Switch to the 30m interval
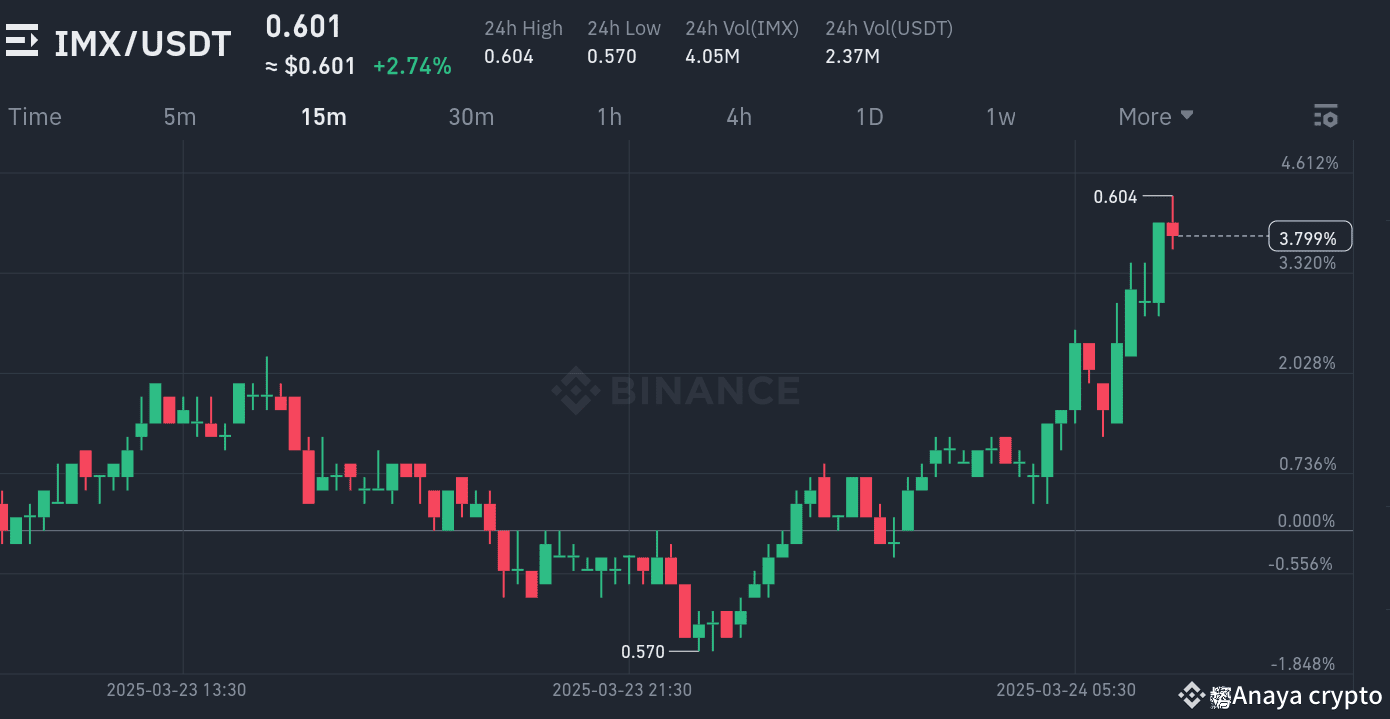This screenshot has height=719, width=1390. pos(471,116)
